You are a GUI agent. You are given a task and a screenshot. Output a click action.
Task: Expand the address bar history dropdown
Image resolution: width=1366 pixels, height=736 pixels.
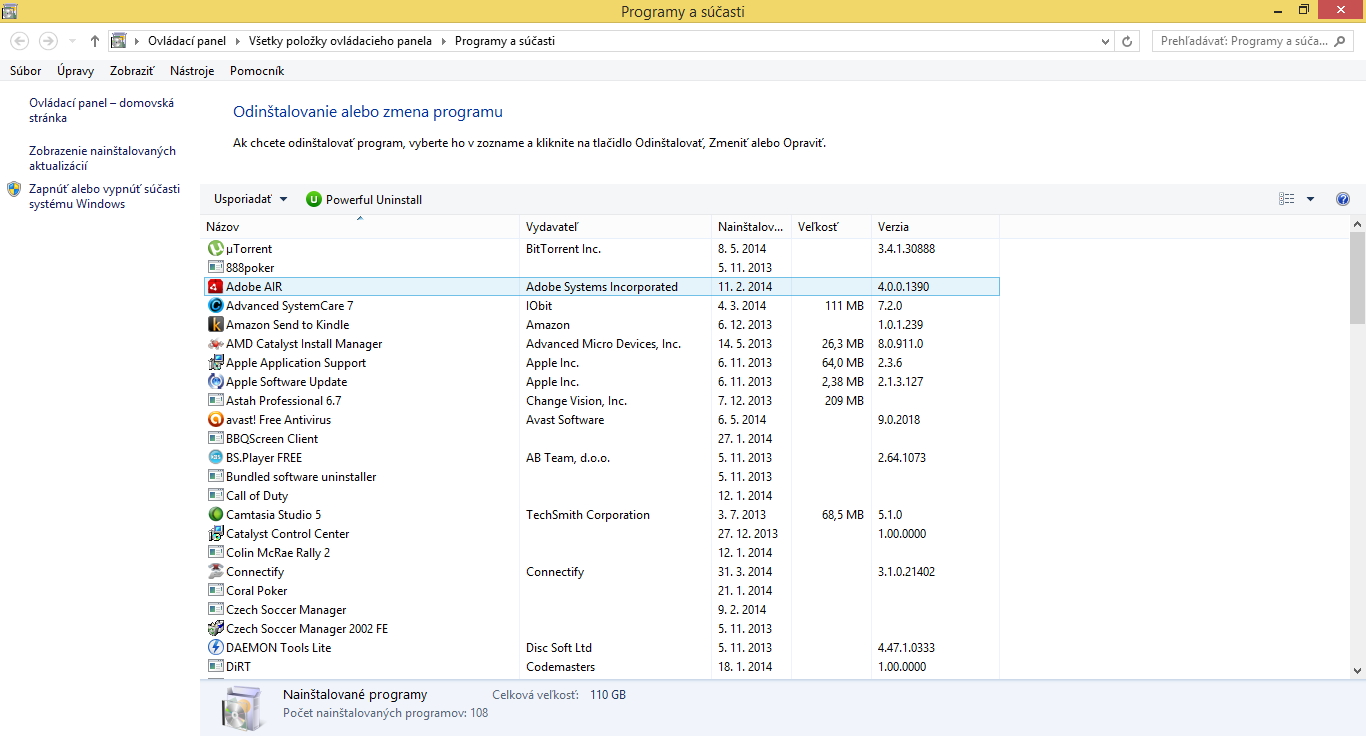[x=1105, y=41]
